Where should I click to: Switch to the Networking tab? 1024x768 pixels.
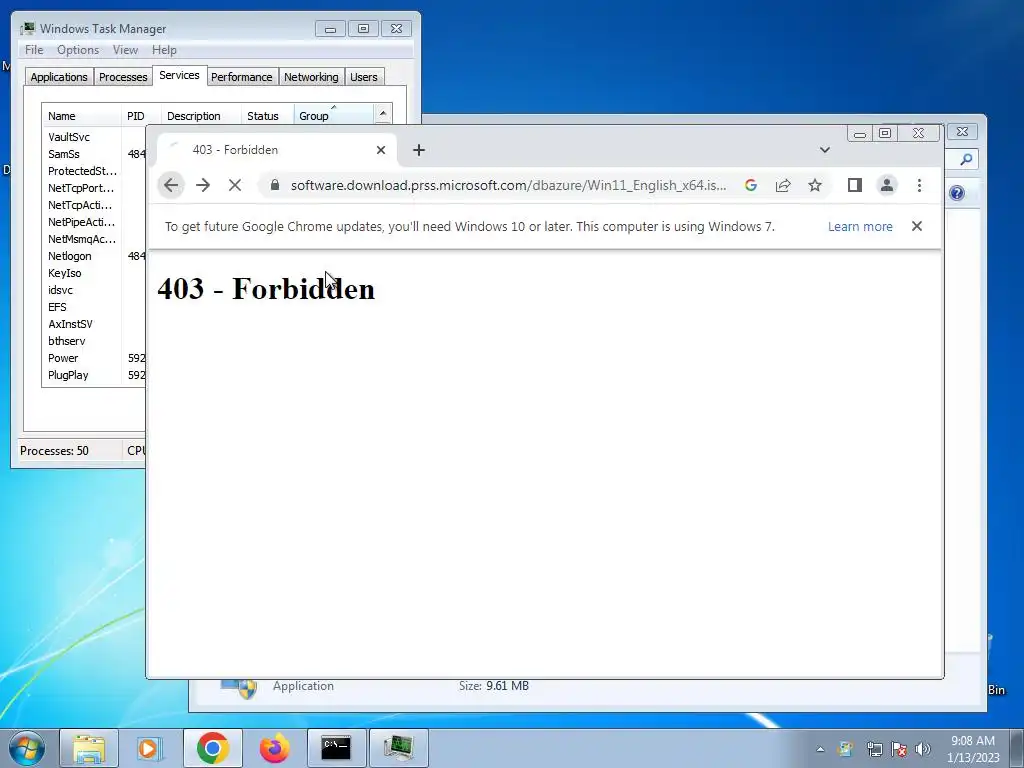(311, 77)
